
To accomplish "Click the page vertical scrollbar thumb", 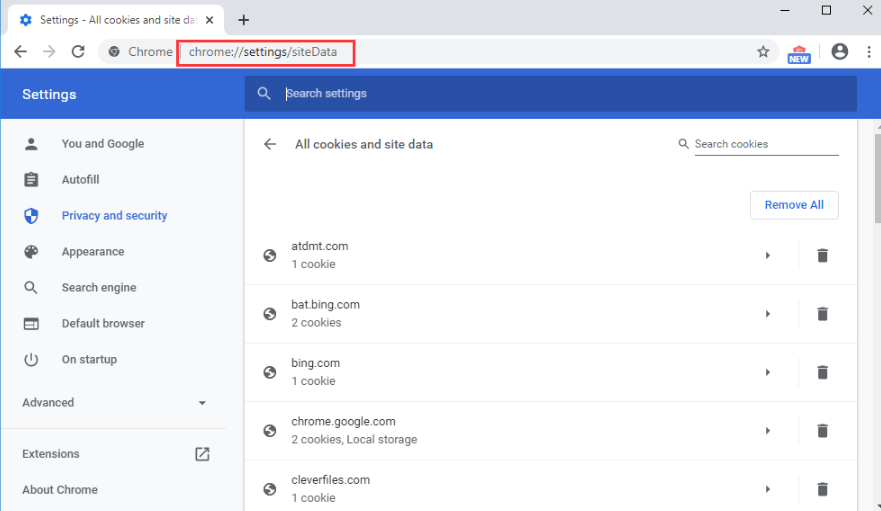I will click(878, 179).
